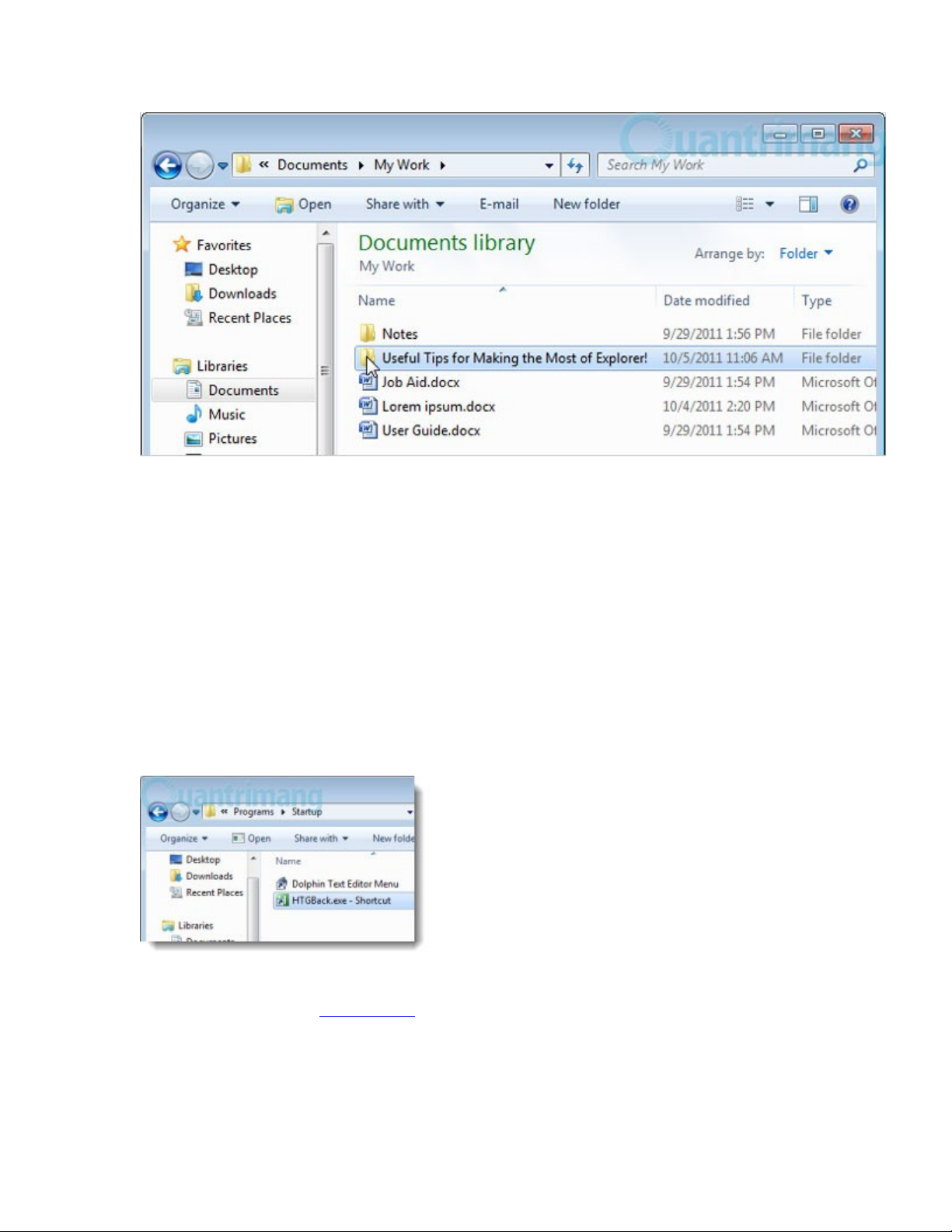Select the Notes folder icon

[x=368, y=333]
